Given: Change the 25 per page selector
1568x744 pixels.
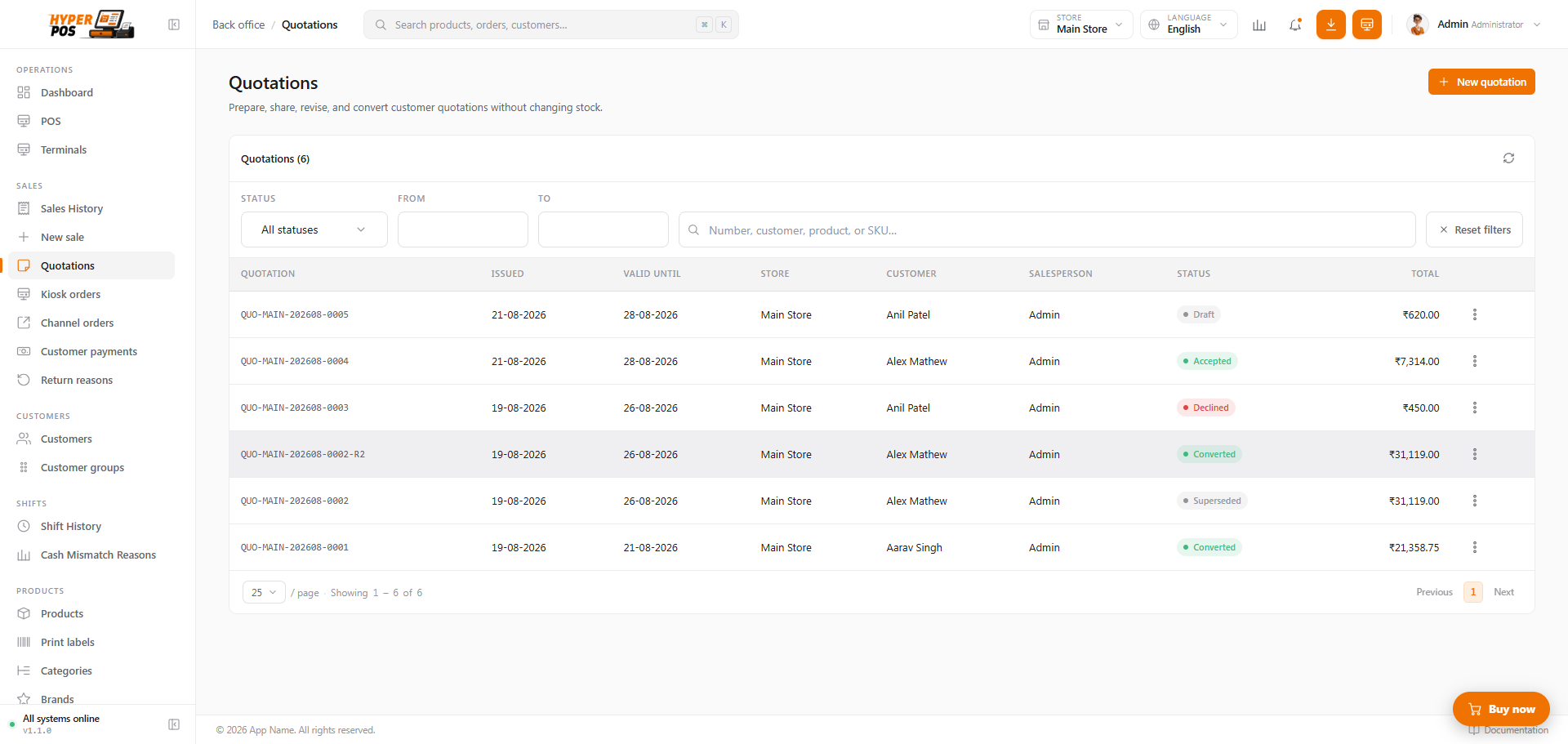Looking at the screenshot, I should pos(264,592).
